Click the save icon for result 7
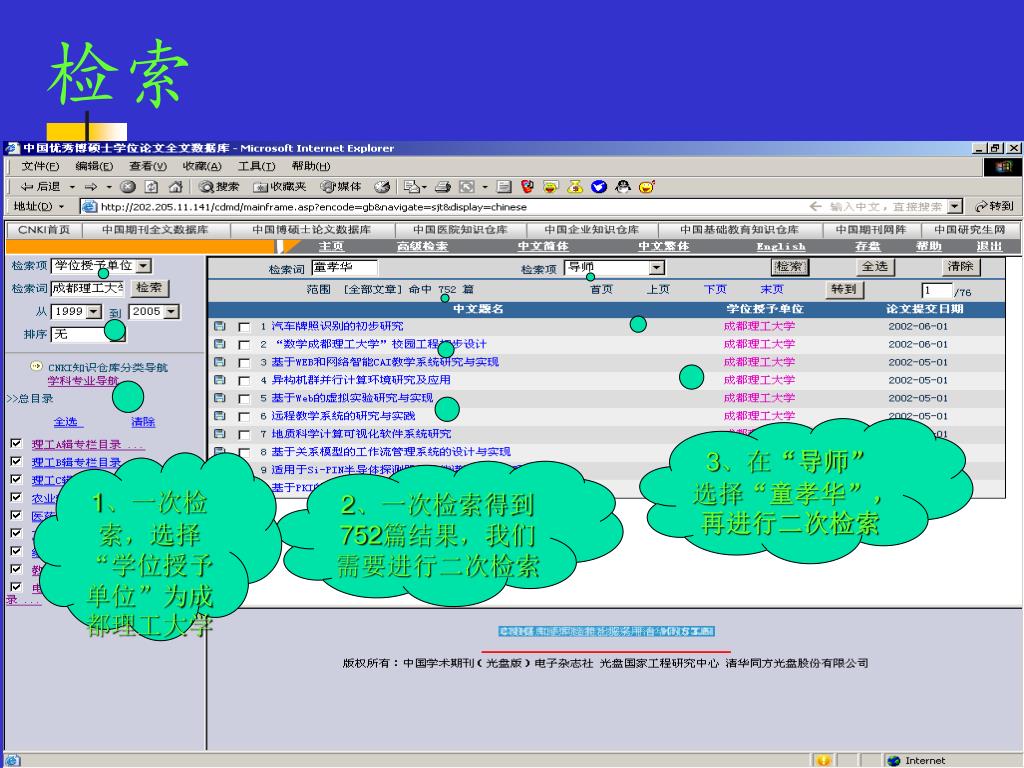Viewport: 1024px width, 768px height. point(219,433)
